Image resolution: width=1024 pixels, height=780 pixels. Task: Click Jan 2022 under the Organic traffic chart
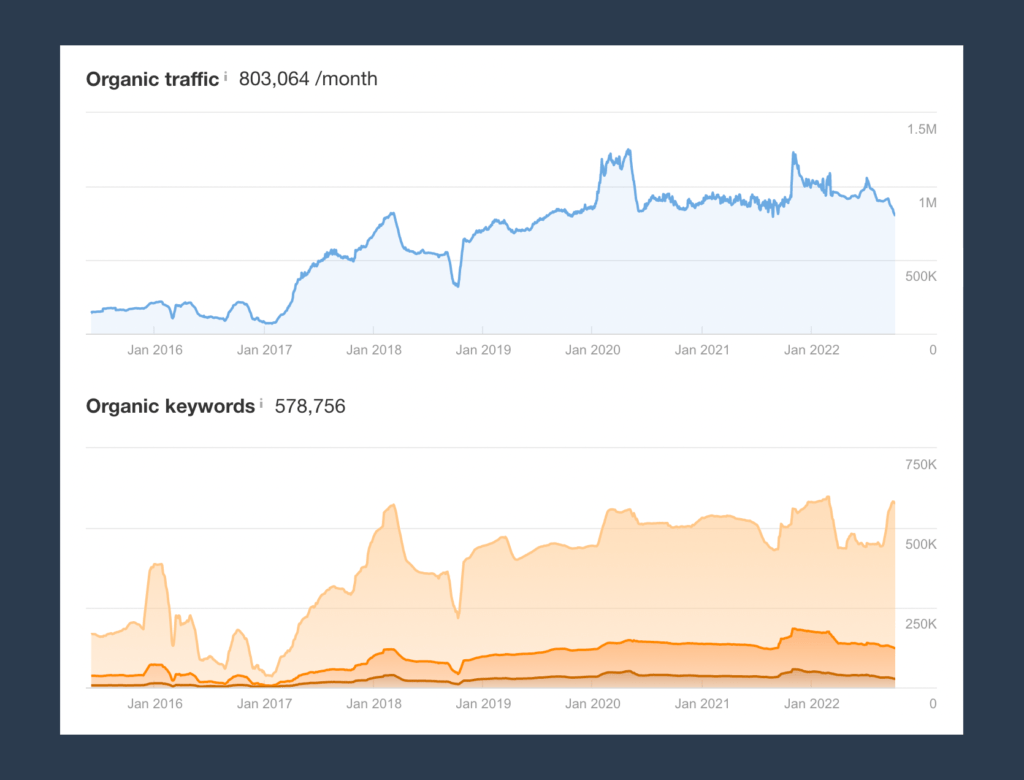coord(812,350)
